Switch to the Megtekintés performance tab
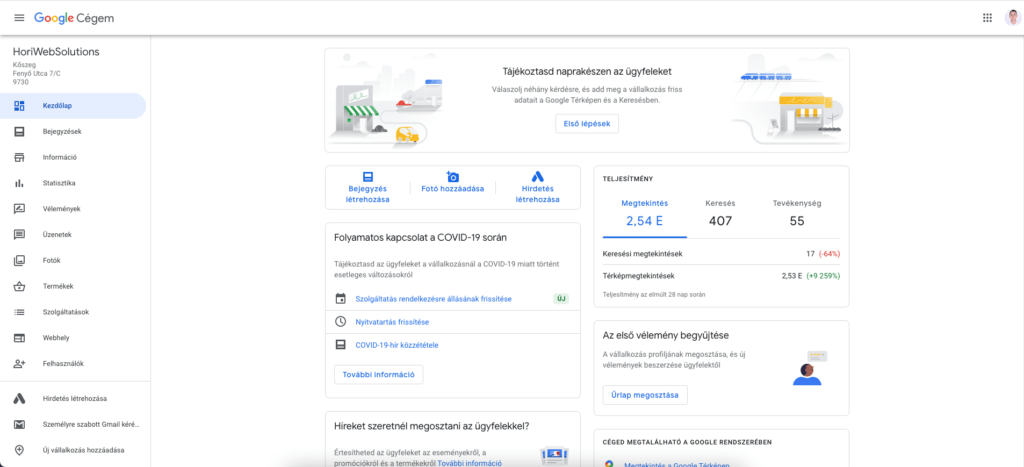This screenshot has width=1024, height=467. [x=645, y=213]
